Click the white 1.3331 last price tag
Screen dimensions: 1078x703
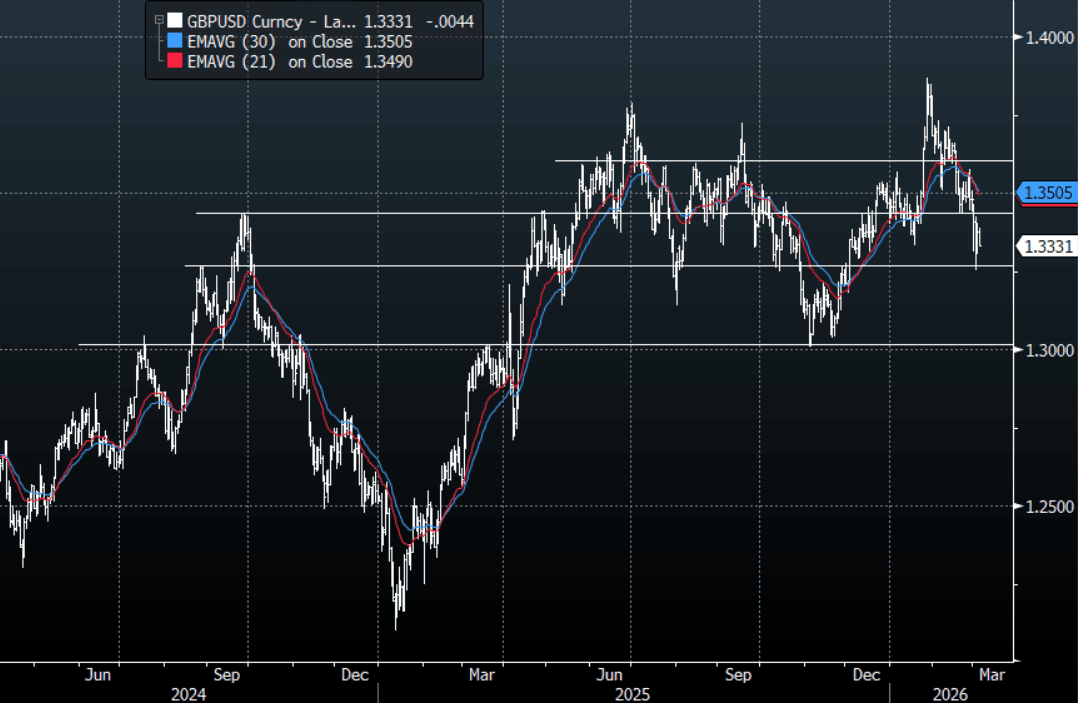pyautogui.click(x=1045, y=246)
